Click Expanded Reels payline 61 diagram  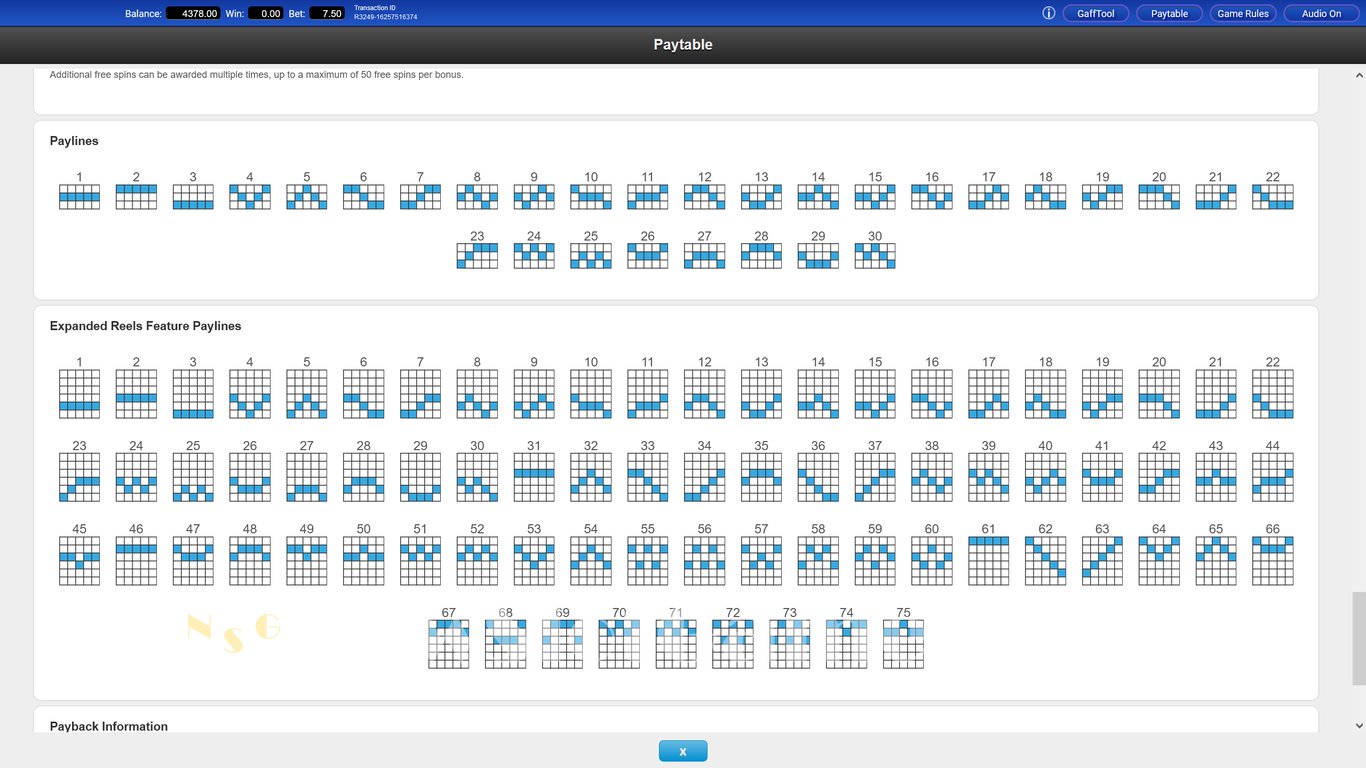coord(988,561)
